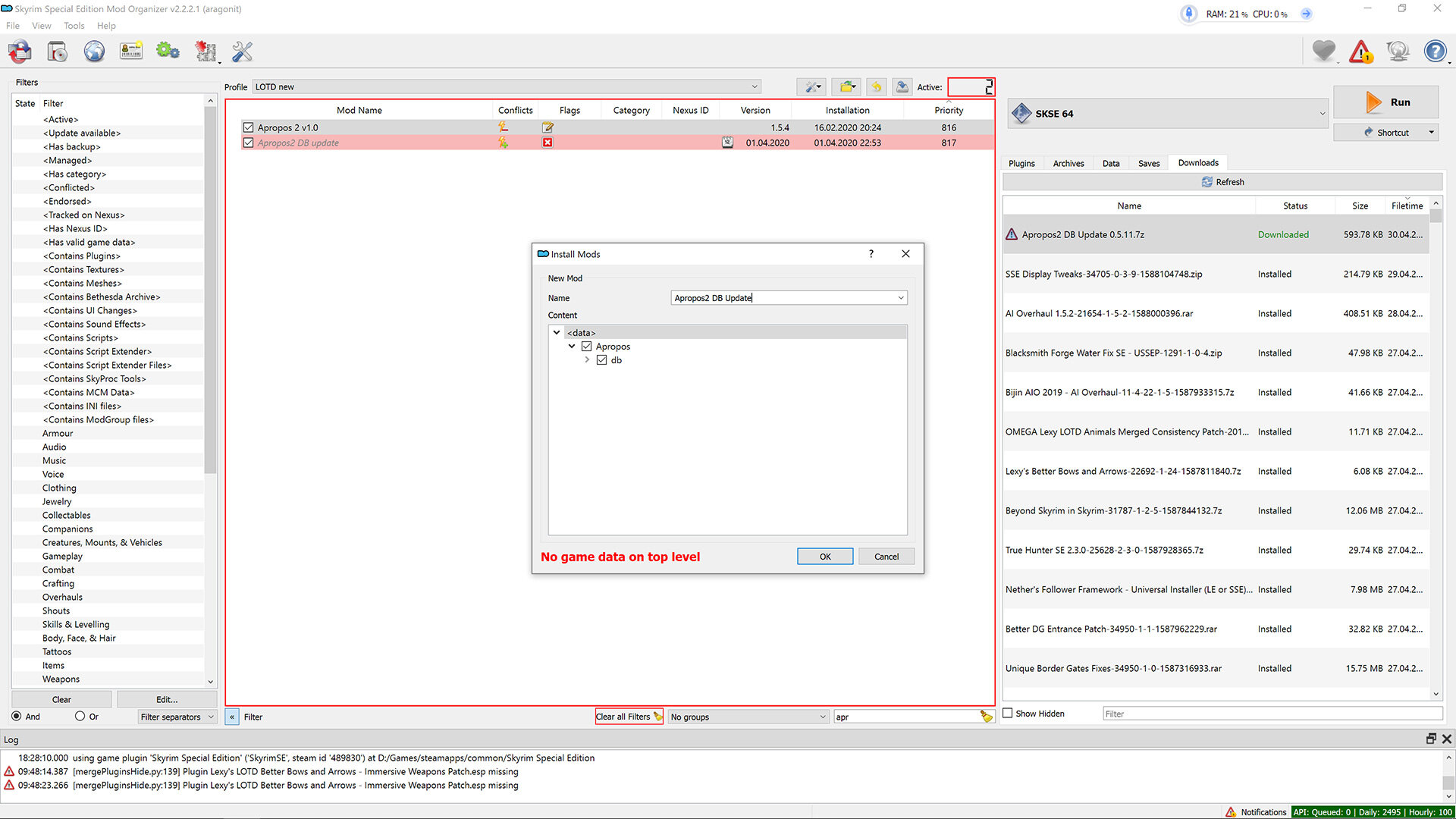Click Clear all Filters button
Image resolution: width=1456 pixels, height=819 pixels.
click(629, 717)
